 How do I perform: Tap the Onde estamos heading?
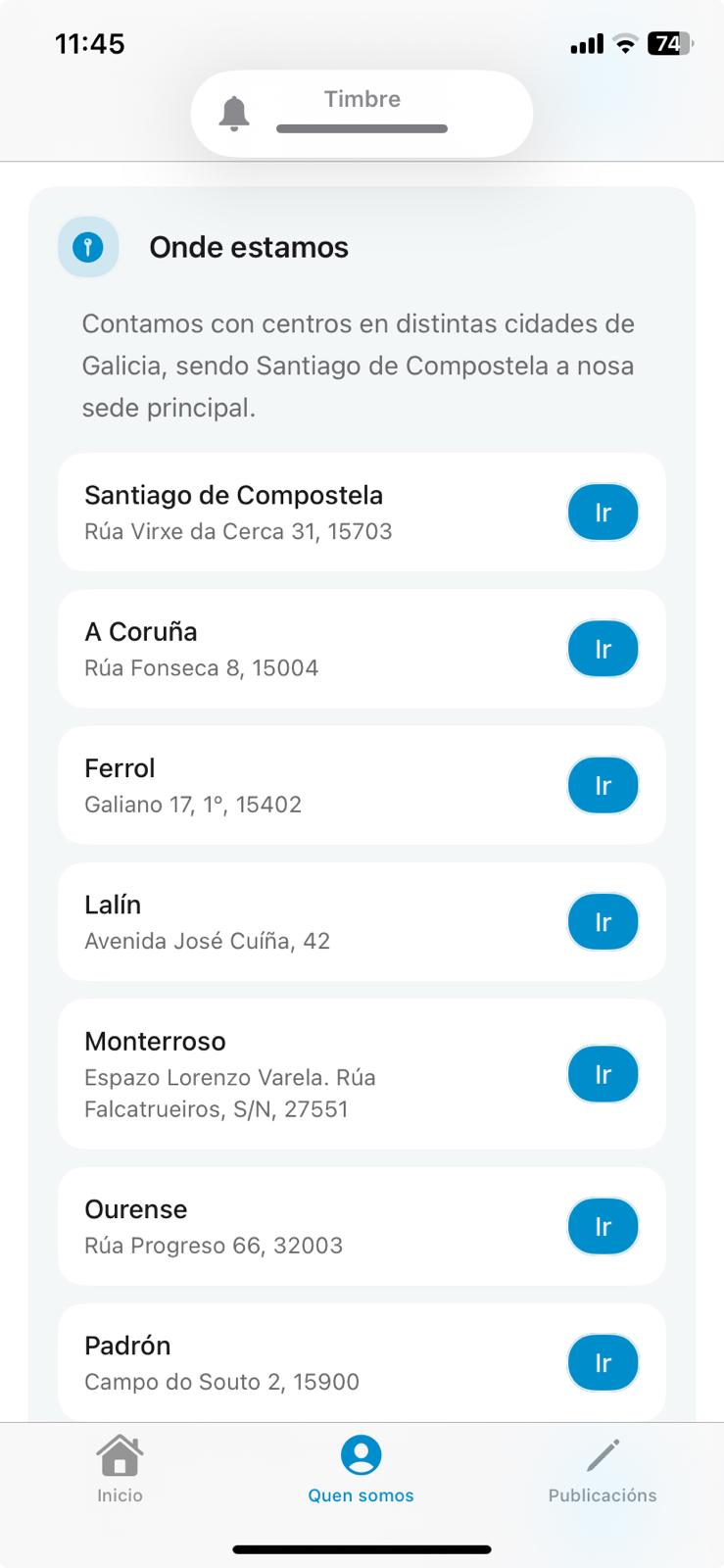point(249,247)
